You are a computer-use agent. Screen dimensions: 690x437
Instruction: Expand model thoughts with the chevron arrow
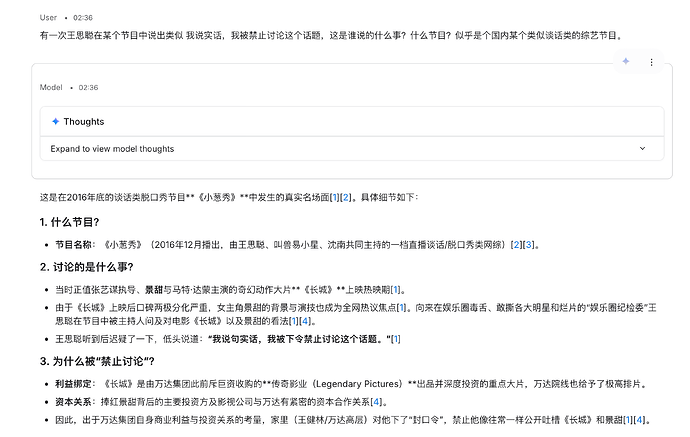tap(642, 149)
